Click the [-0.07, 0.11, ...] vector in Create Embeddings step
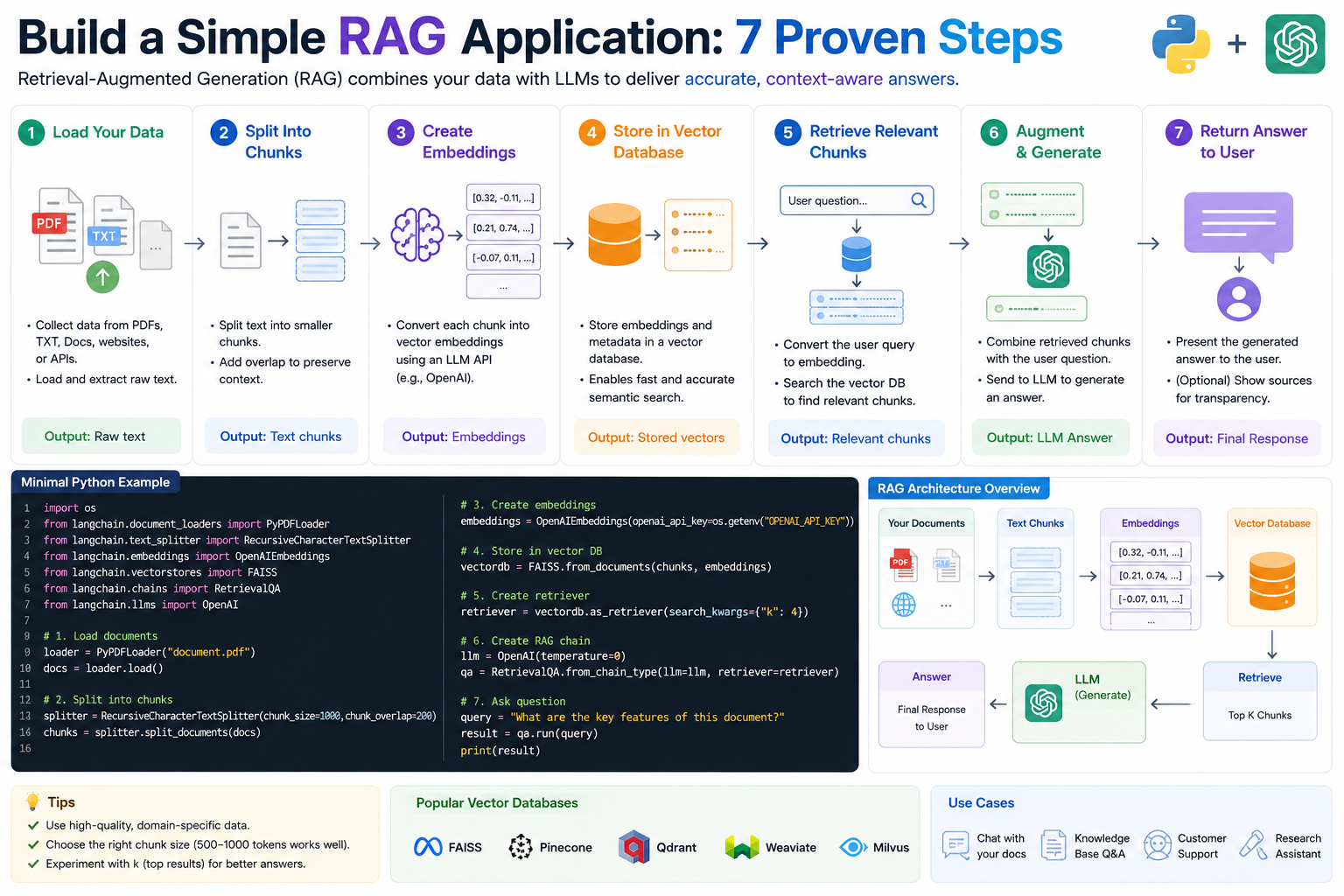Image resolution: width=1344 pixels, height=896 pixels. coord(503,257)
